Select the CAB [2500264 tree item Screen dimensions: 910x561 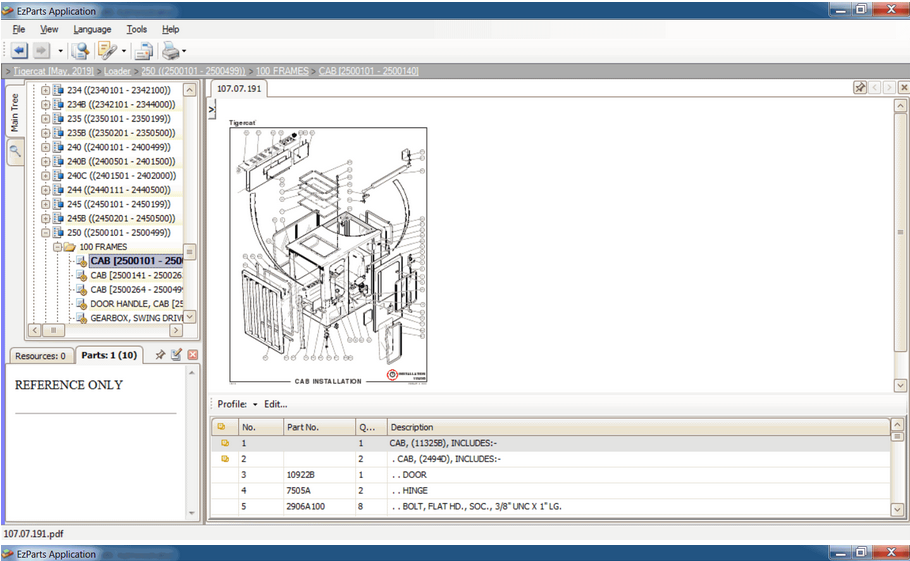136,289
